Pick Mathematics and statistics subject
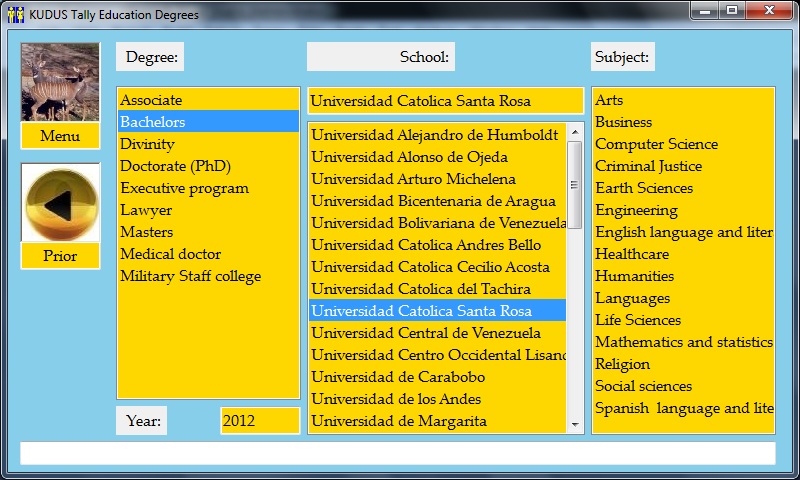The height and width of the screenshot is (480, 800). (x=683, y=342)
